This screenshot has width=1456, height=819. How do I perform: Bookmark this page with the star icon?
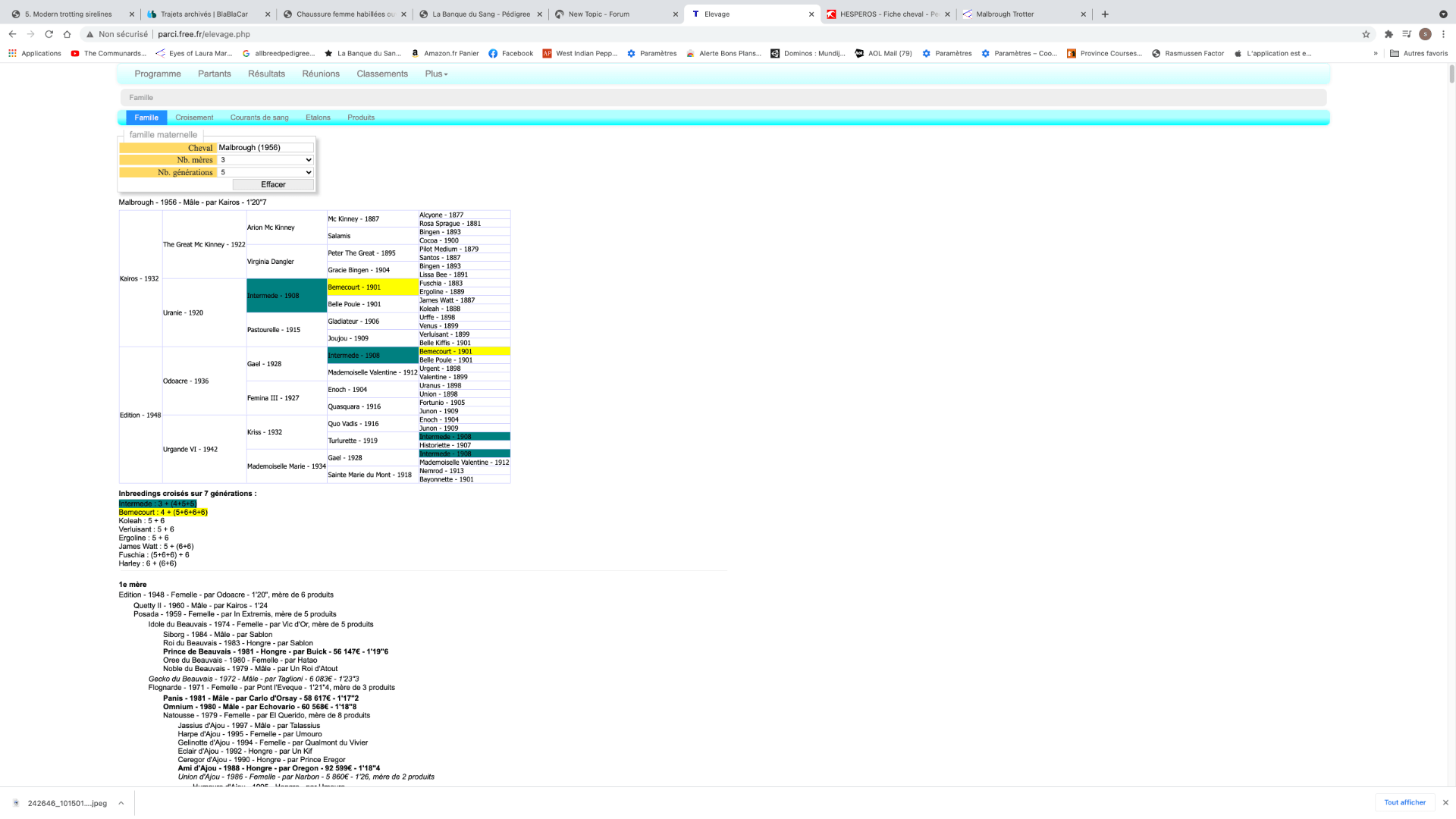1366,34
